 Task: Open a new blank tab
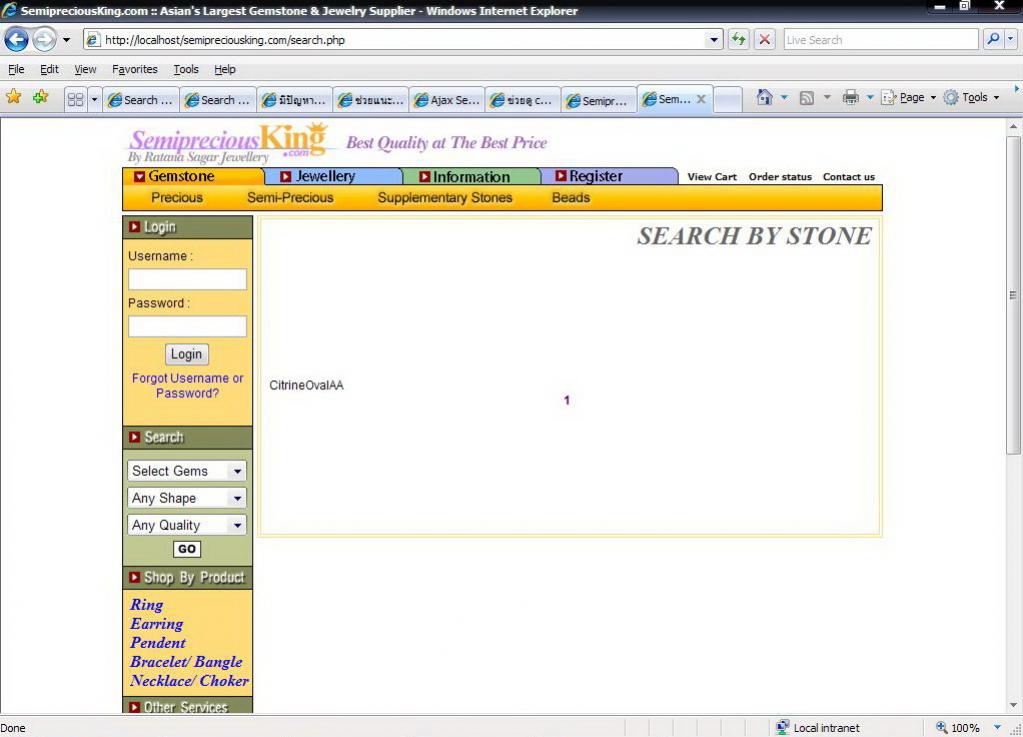(727, 100)
